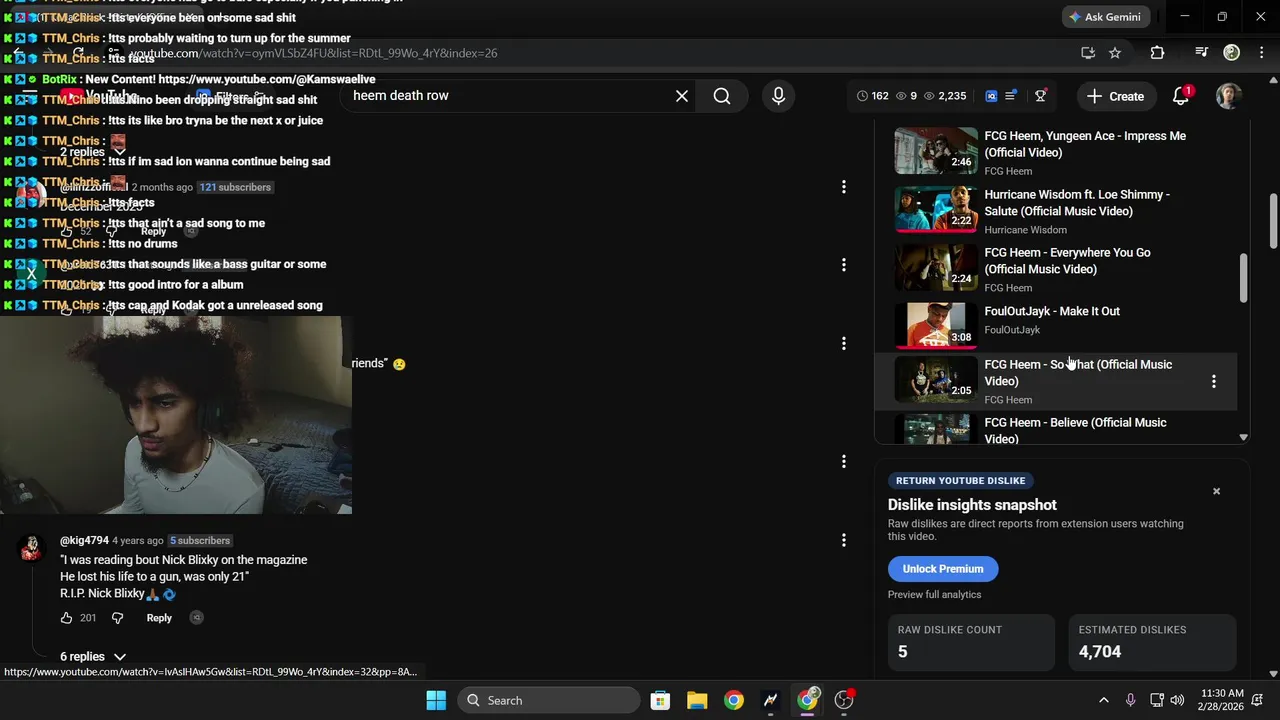Open Chrome's three-dot menu
The height and width of the screenshot is (720, 1280).
[1260, 53]
